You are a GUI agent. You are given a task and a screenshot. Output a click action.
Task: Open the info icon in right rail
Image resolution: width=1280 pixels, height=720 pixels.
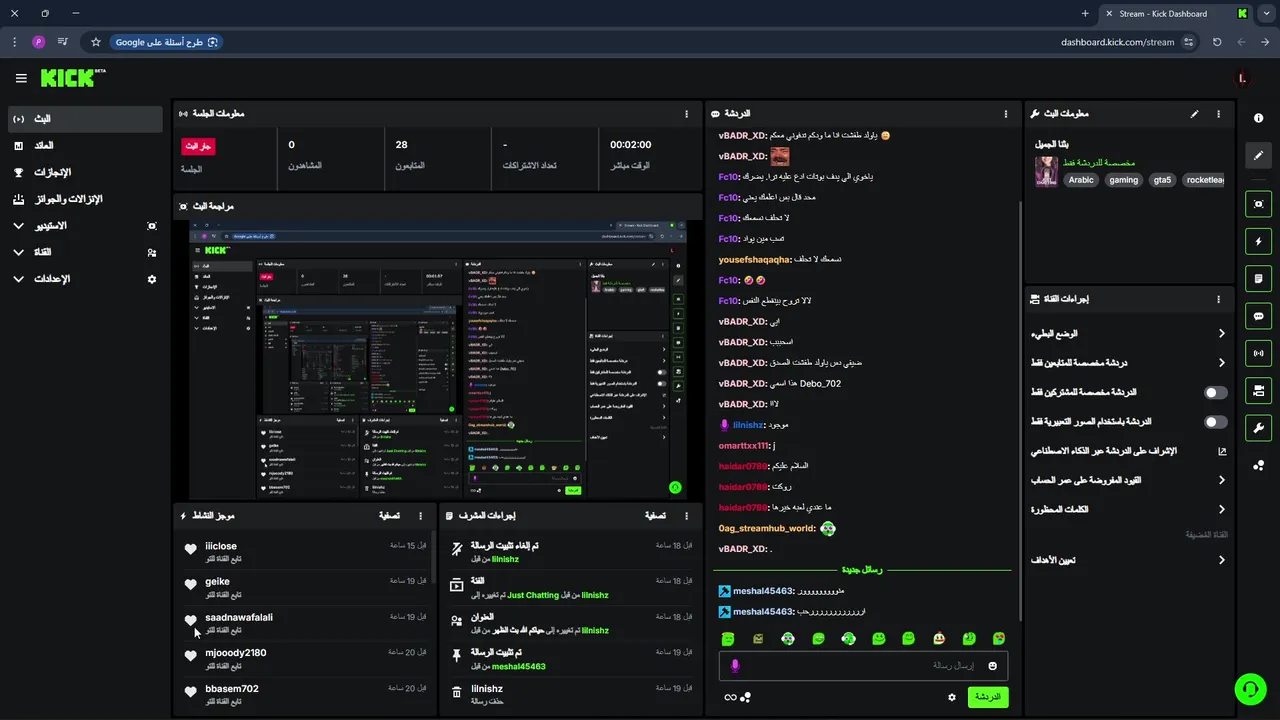click(1258, 118)
